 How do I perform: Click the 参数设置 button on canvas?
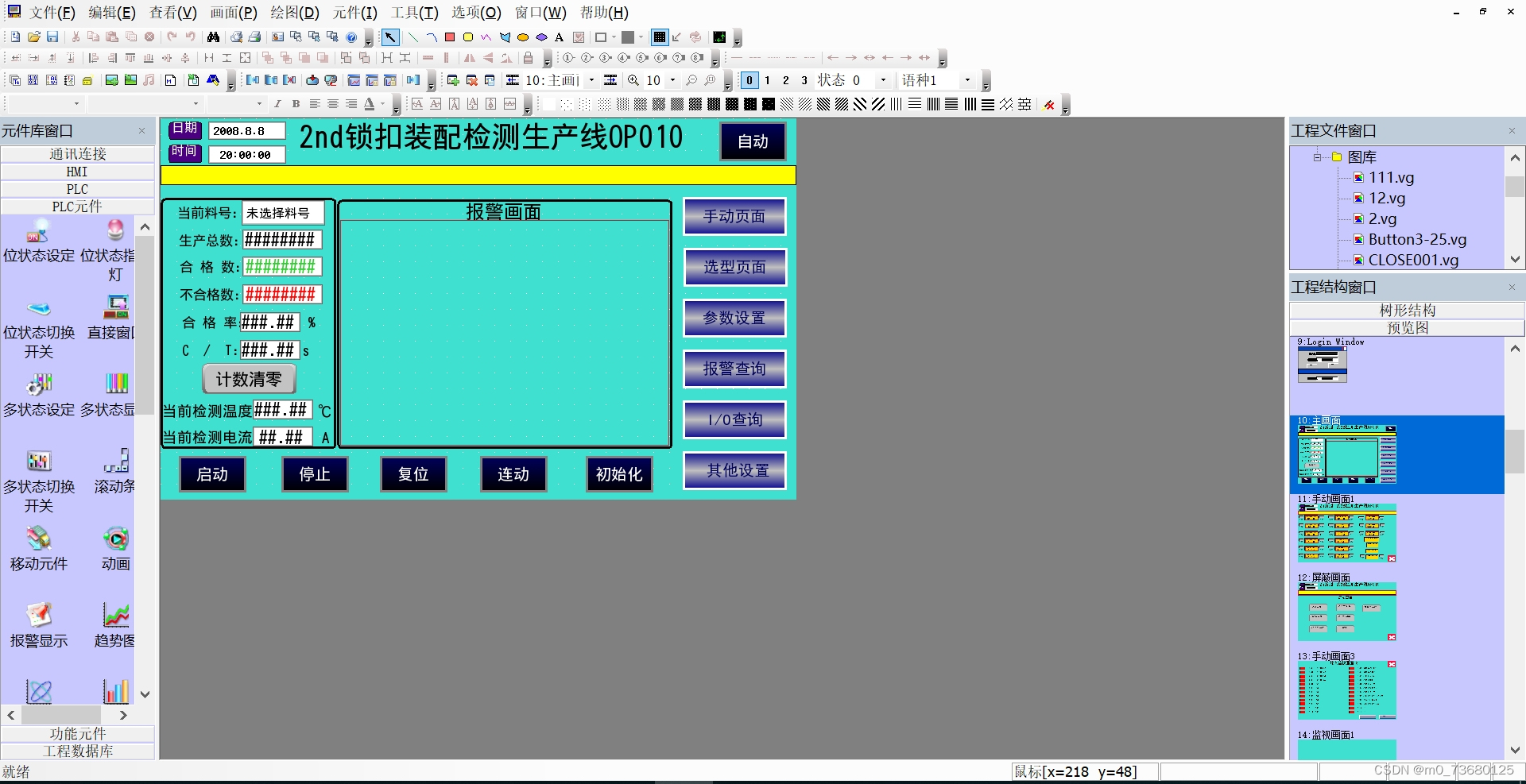[x=734, y=318]
